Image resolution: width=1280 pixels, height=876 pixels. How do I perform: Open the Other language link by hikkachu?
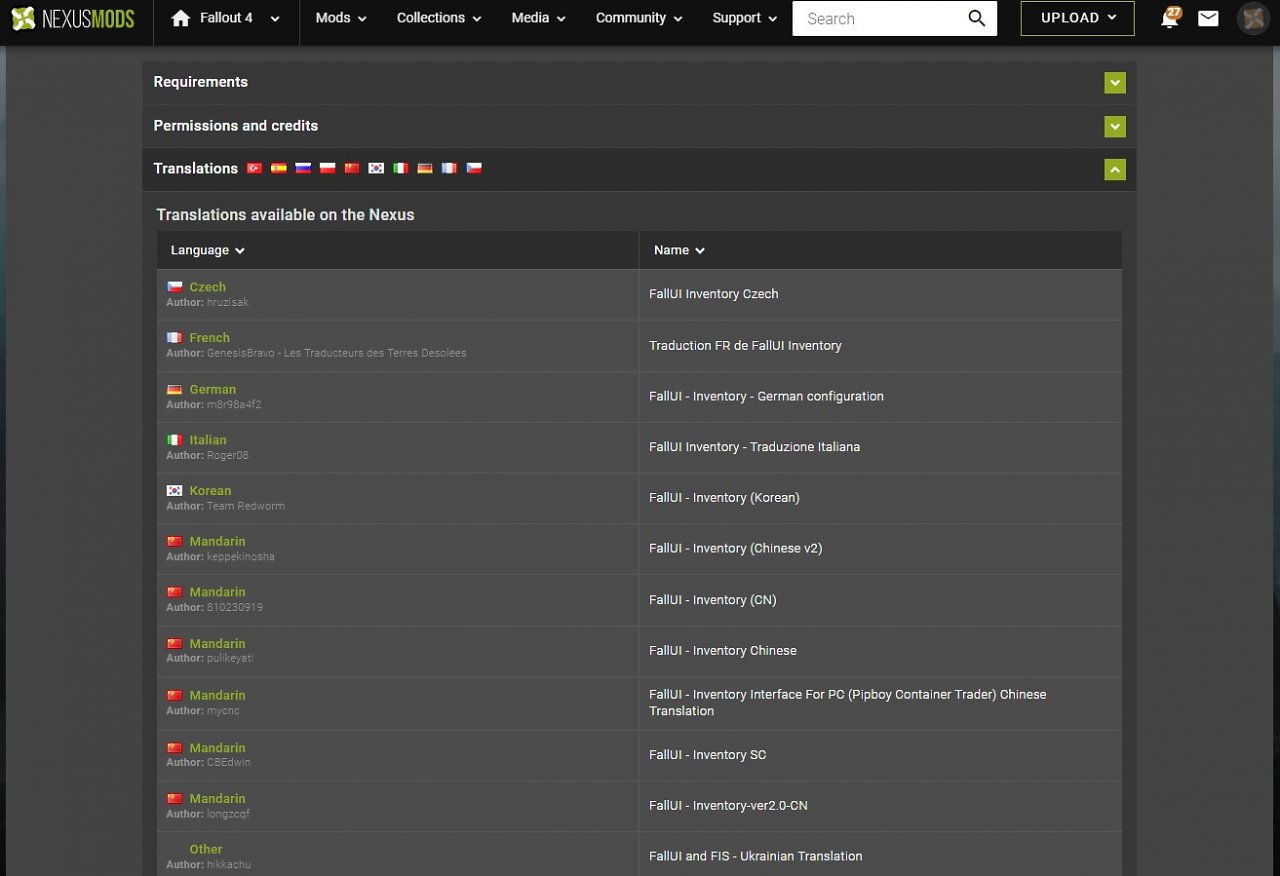[x=206, y=850]
